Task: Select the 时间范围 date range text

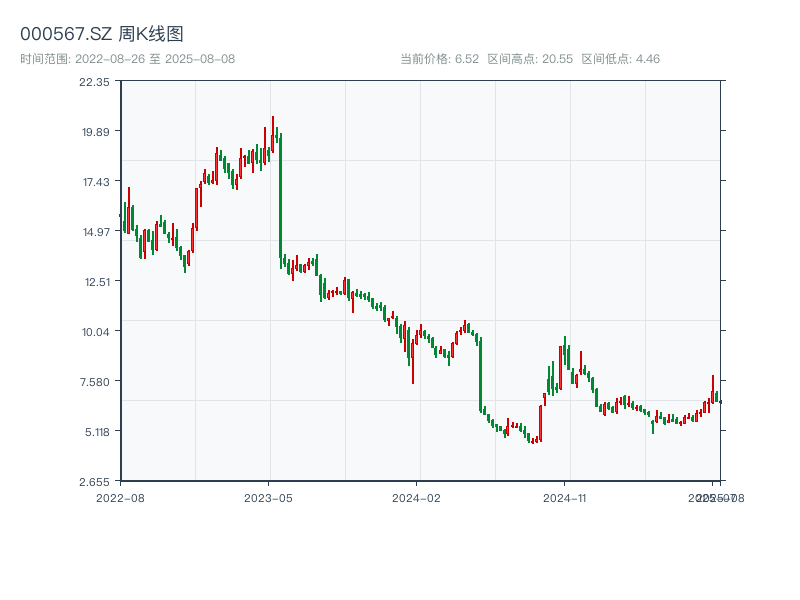Action: point(127,59)
